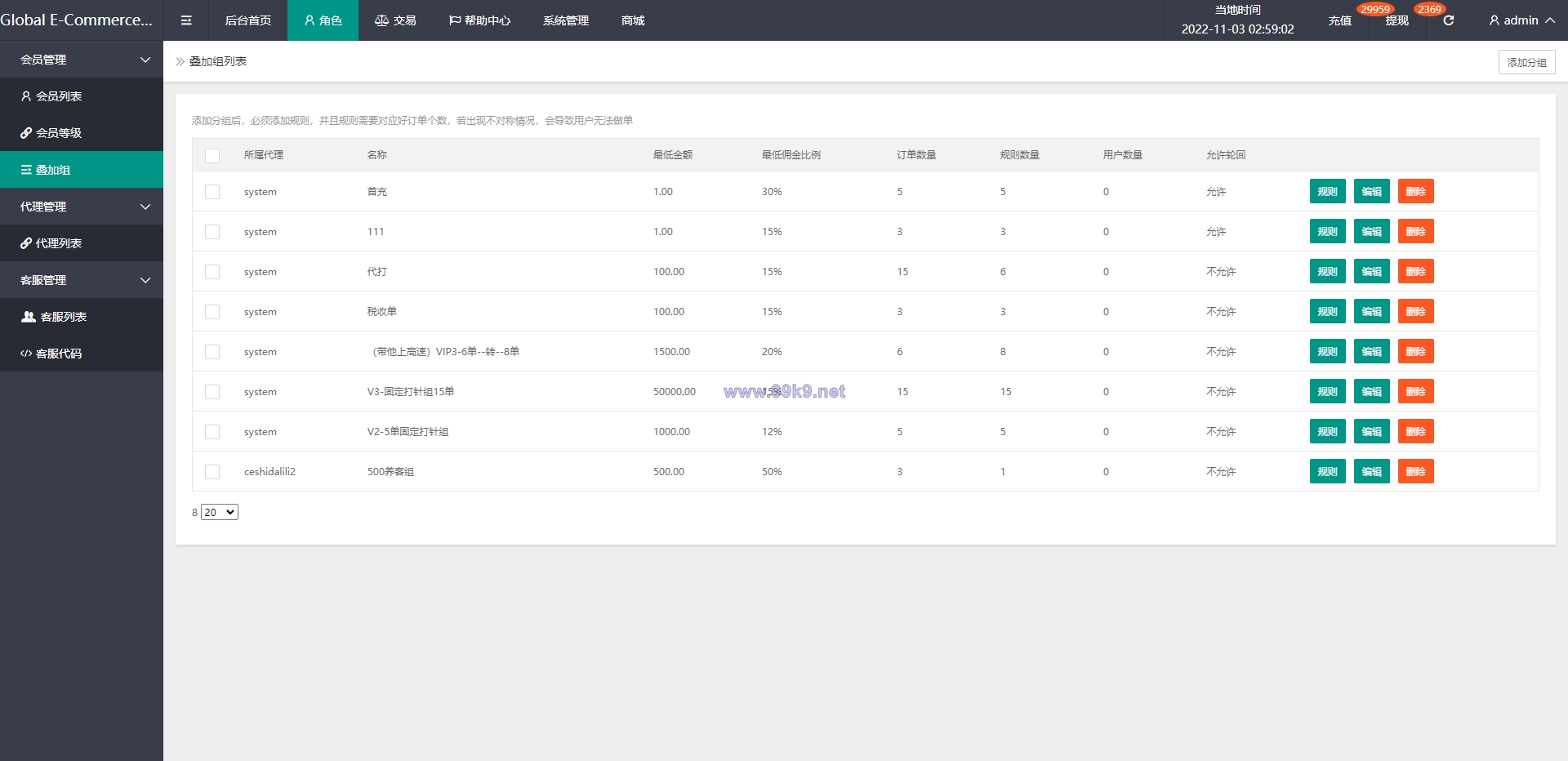The image size is (1568, 761).
Task: Select the 角色 top menu tab
Action: click(x=323, y=20)
